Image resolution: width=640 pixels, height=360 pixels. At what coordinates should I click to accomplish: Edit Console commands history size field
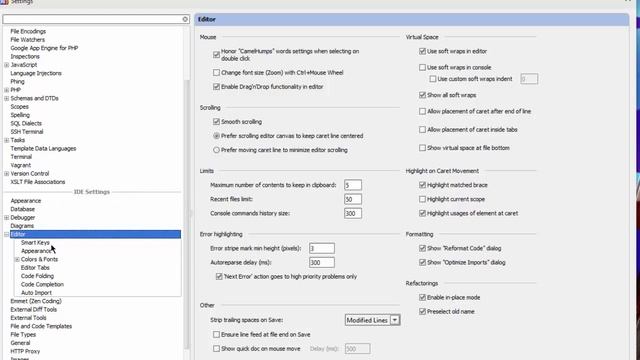point(353,213)
